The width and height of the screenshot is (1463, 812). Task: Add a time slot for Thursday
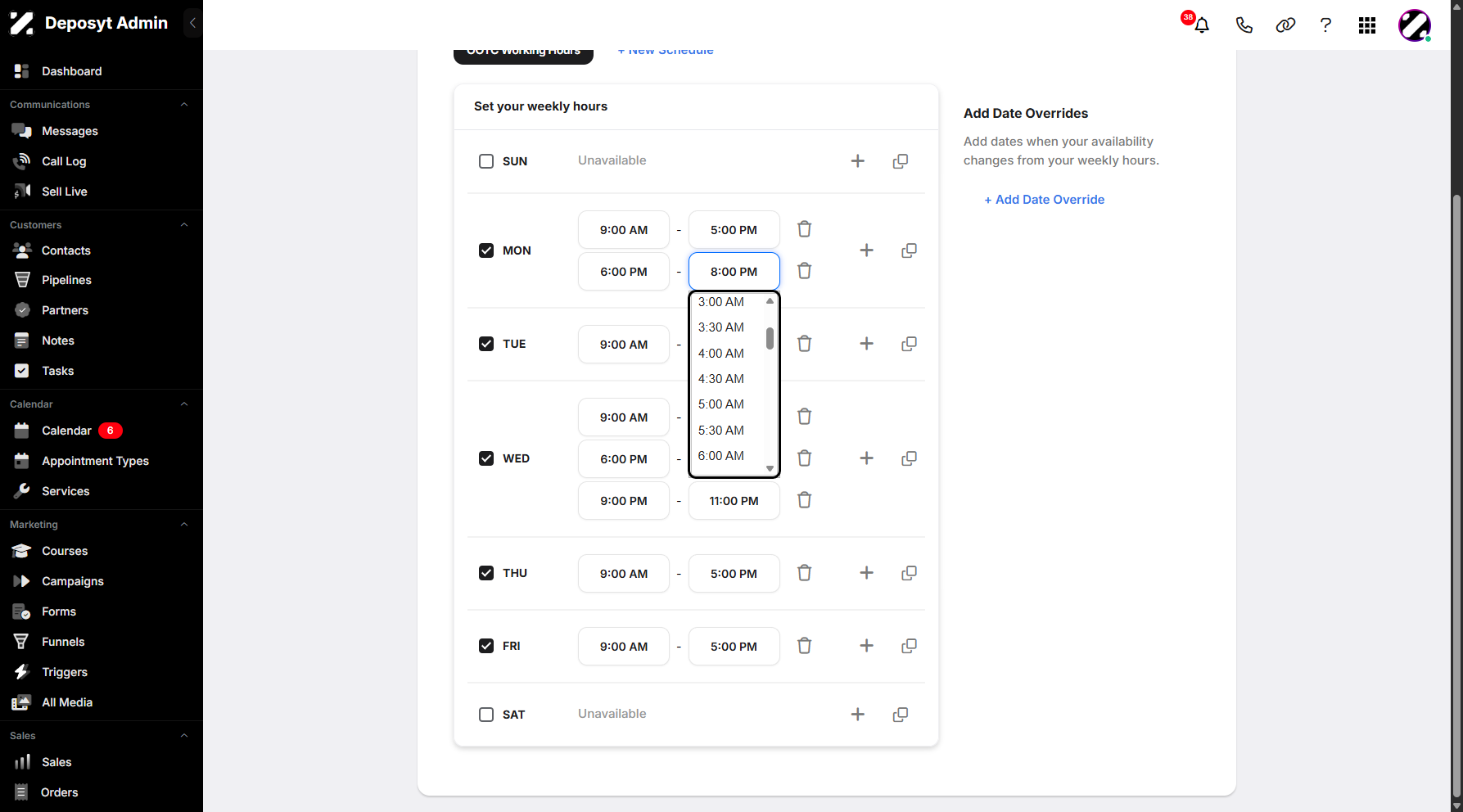[x=866, y=573]
